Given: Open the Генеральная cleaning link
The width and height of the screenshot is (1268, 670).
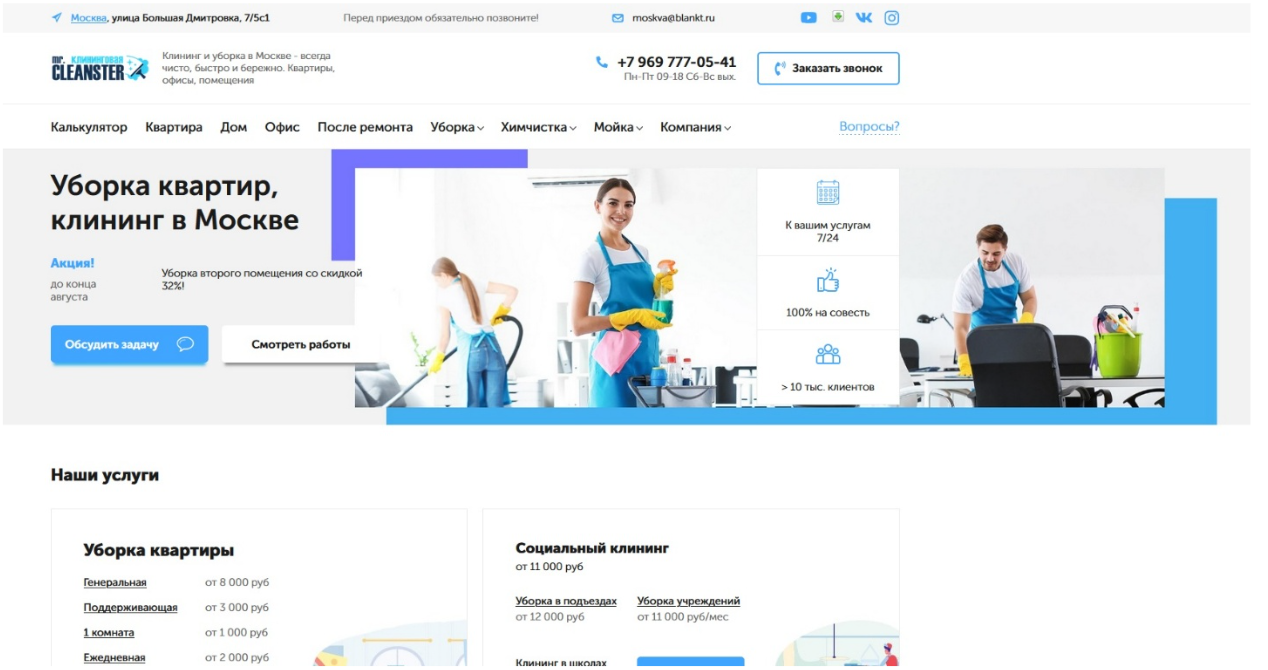Looking at the screenshot, I should (115, 583).
